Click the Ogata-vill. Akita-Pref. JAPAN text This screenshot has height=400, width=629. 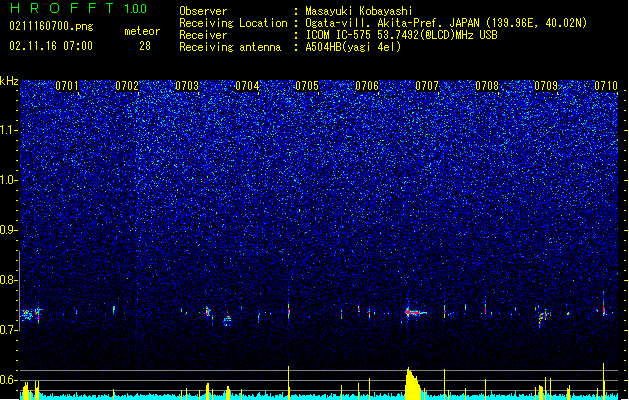point(392,23)
